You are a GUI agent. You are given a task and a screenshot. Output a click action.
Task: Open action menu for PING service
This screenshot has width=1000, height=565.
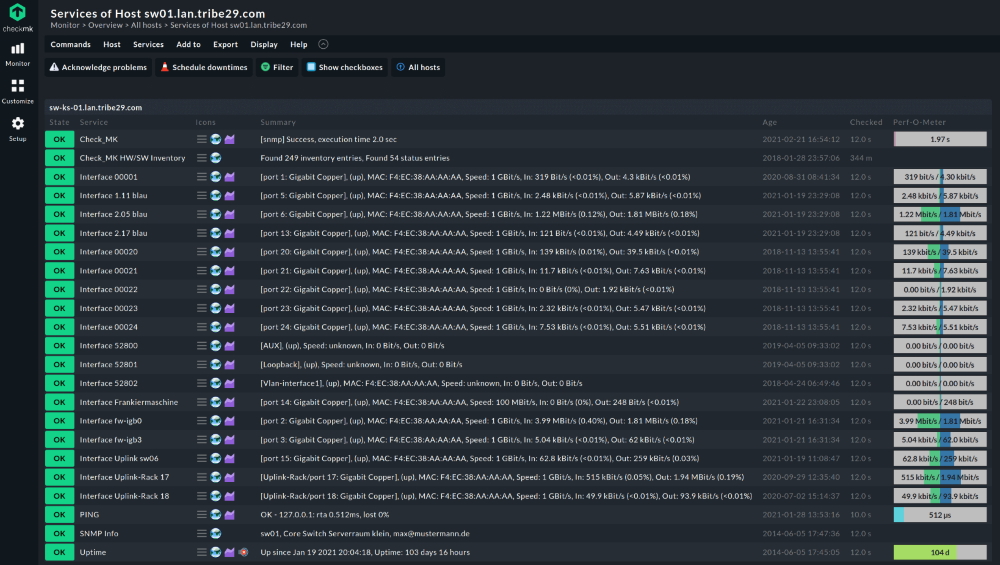coord(202,515)
